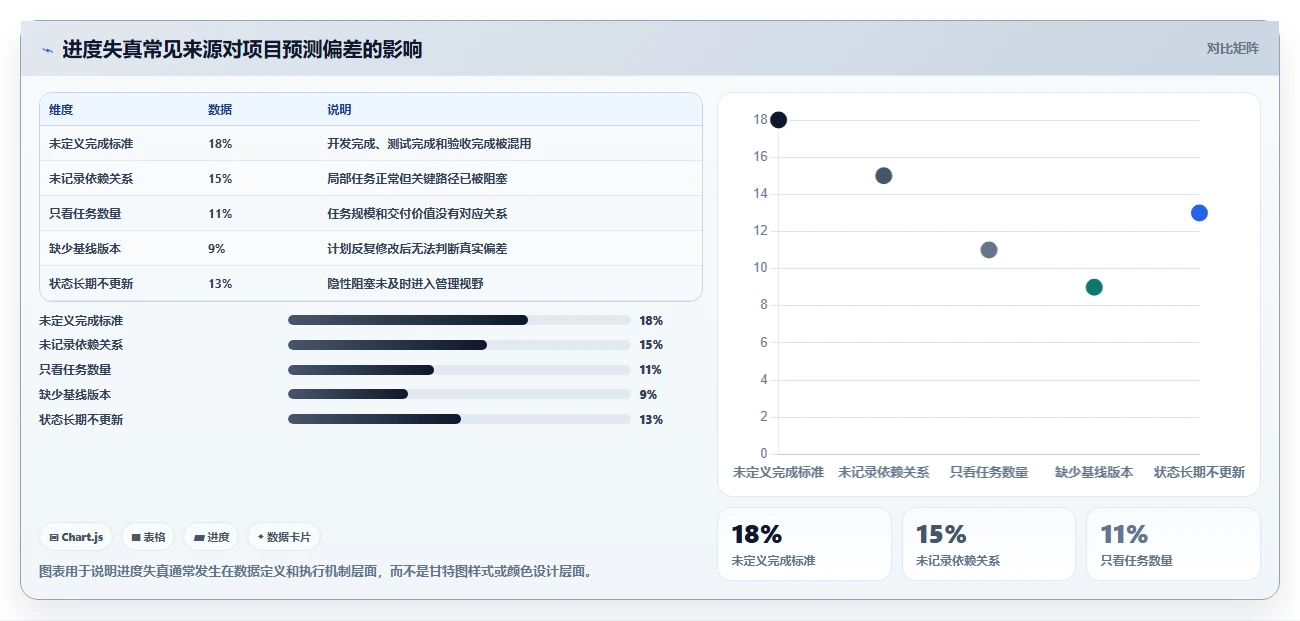Click the Chart.js tag chip
This screenshot has width=1300, height=621.
[77, 537]
